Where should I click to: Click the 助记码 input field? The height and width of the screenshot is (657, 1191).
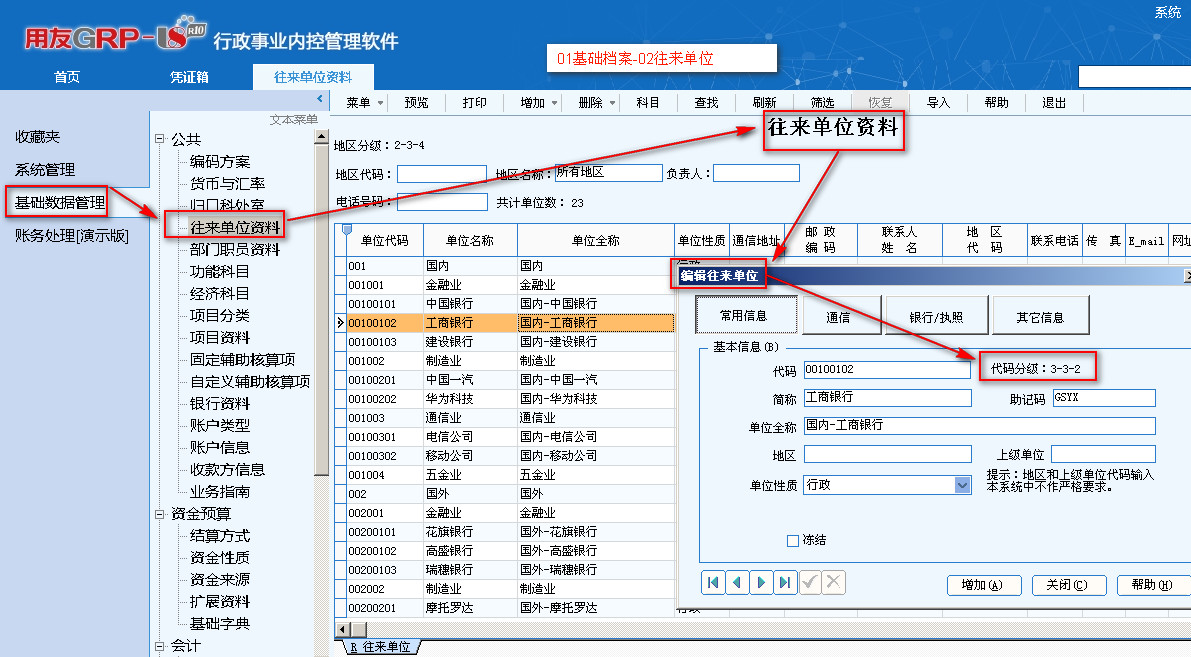(1103, 398)
